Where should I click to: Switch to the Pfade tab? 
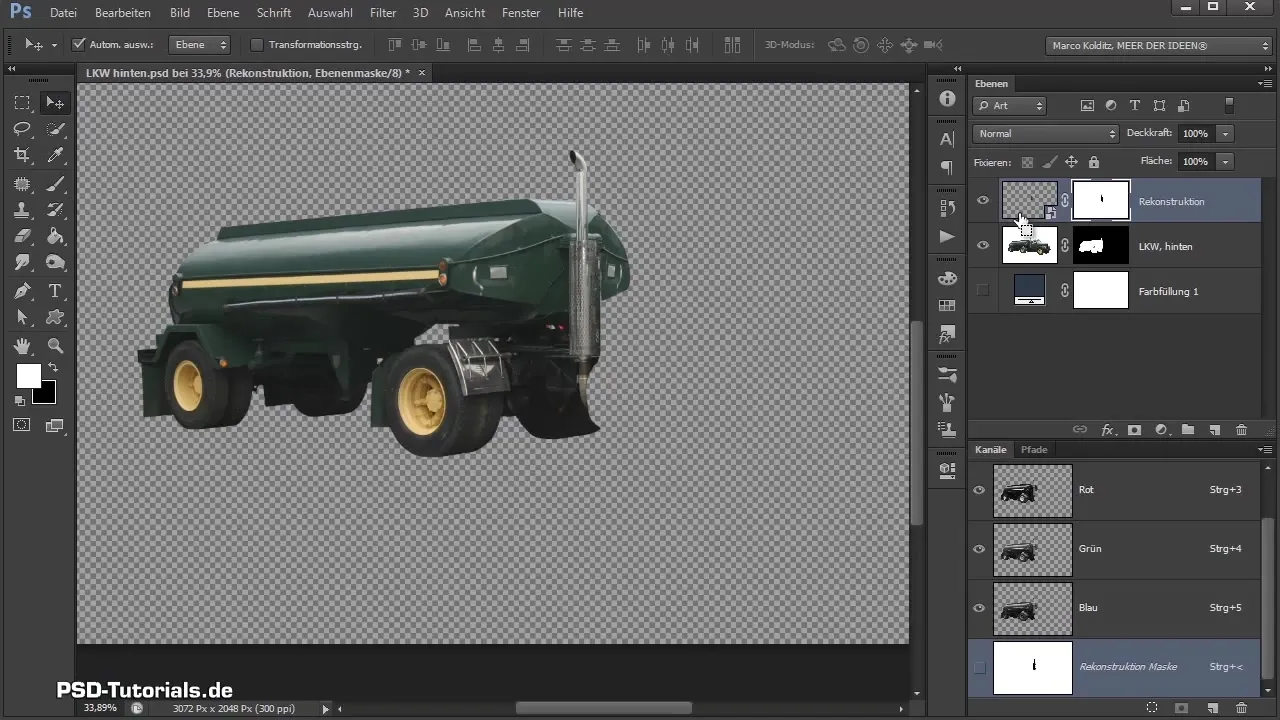(1034, 450)
